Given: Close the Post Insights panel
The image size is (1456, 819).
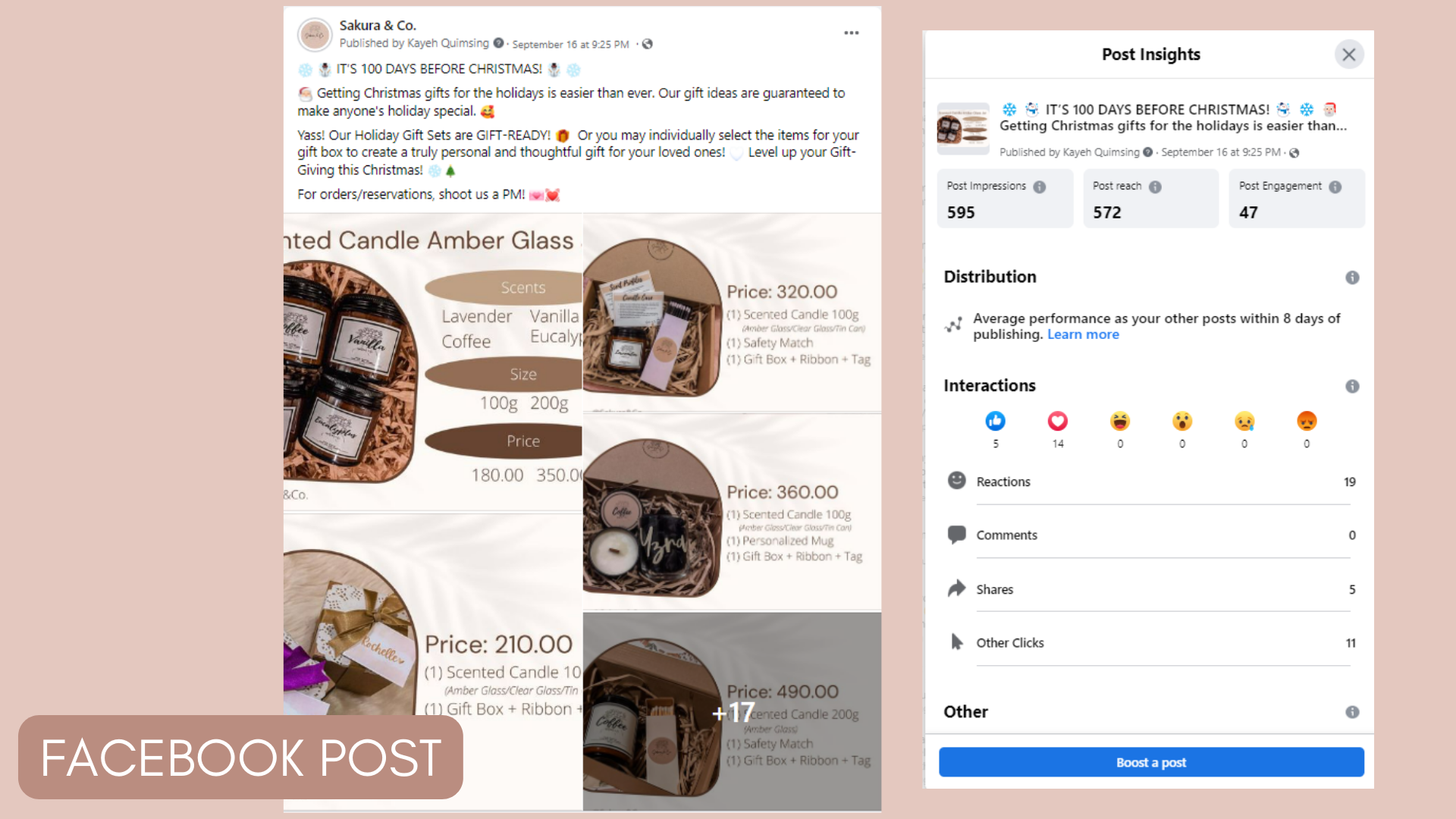Looking at the screenshot, I should pos(1349,55).
